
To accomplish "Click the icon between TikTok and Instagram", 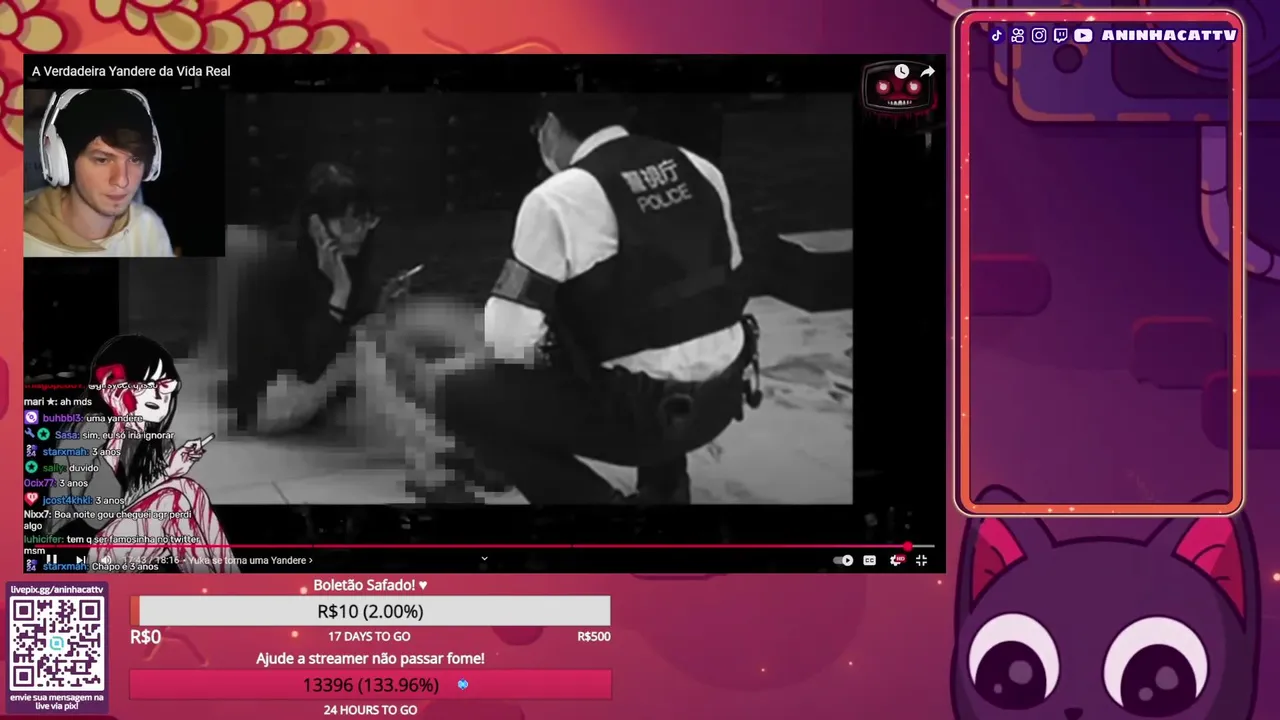I will coord(1018,35).
